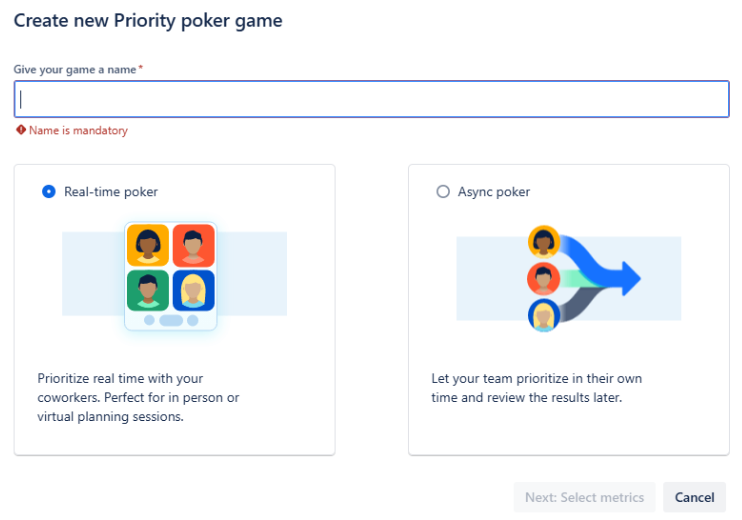Select the Real-time poker radio button
This screenshot has height=520, width=742.
tap(49, 192)
